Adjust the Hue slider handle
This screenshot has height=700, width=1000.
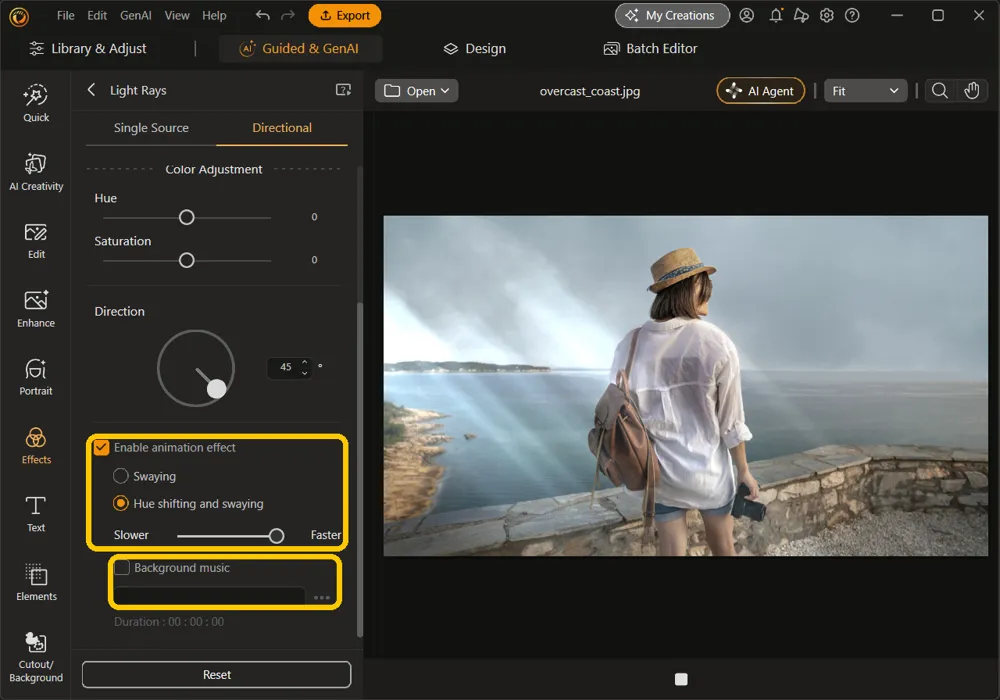(186, 217)
